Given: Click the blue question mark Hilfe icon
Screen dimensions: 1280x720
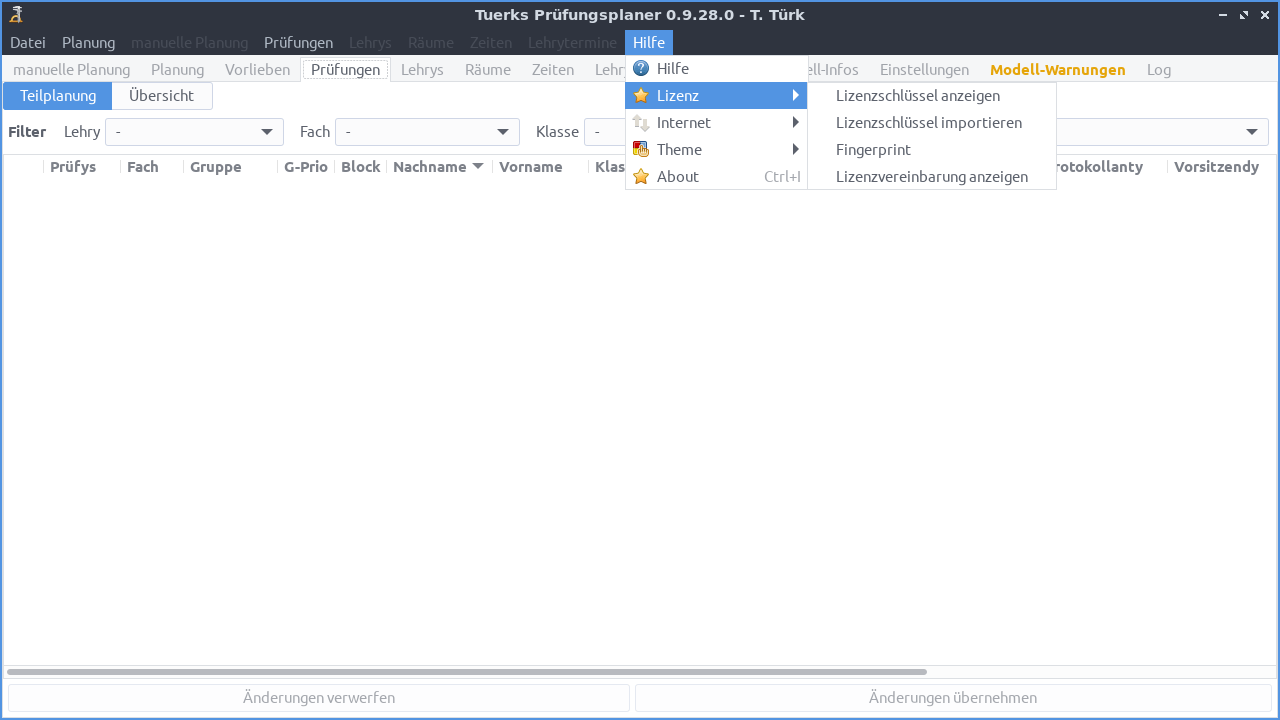Looking at the screenshot, I should point(641,69).
